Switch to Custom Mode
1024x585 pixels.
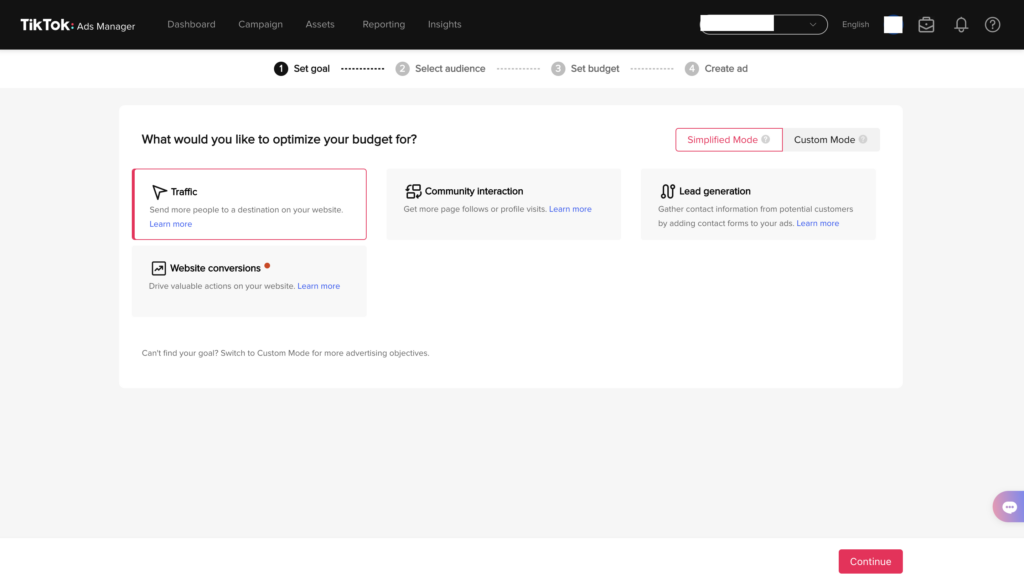click(x=831, y=140)
